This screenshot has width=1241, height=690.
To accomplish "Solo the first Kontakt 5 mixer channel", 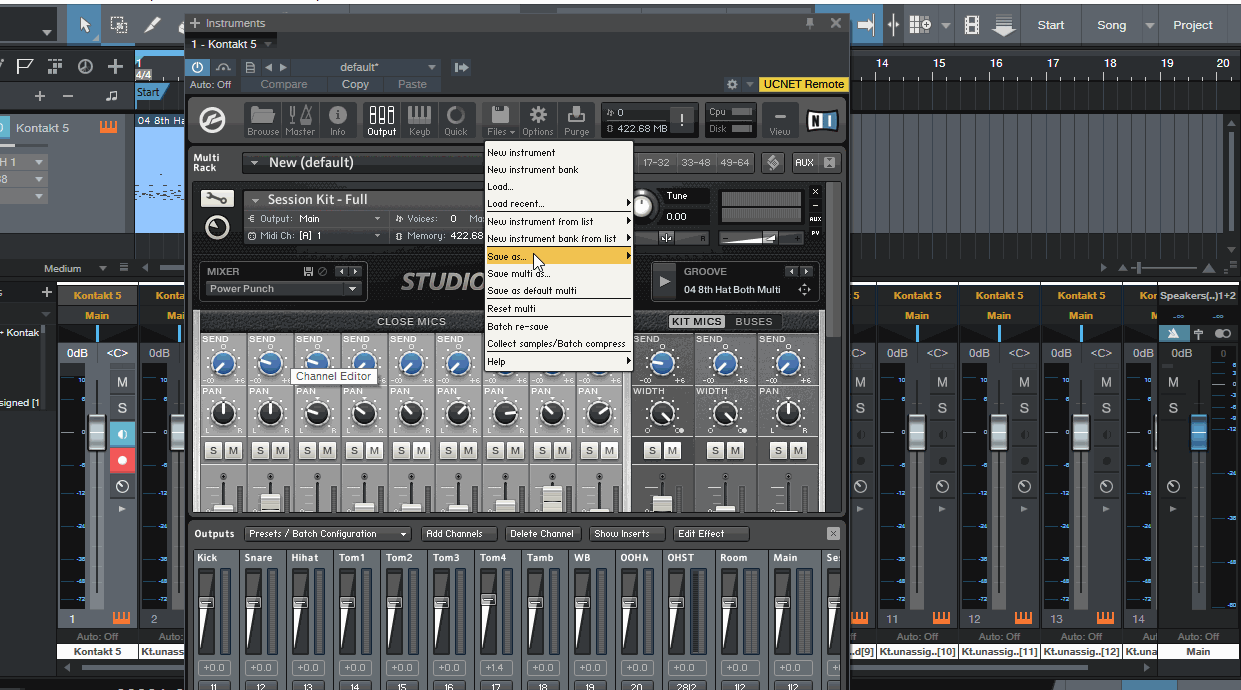I will 122,408.
